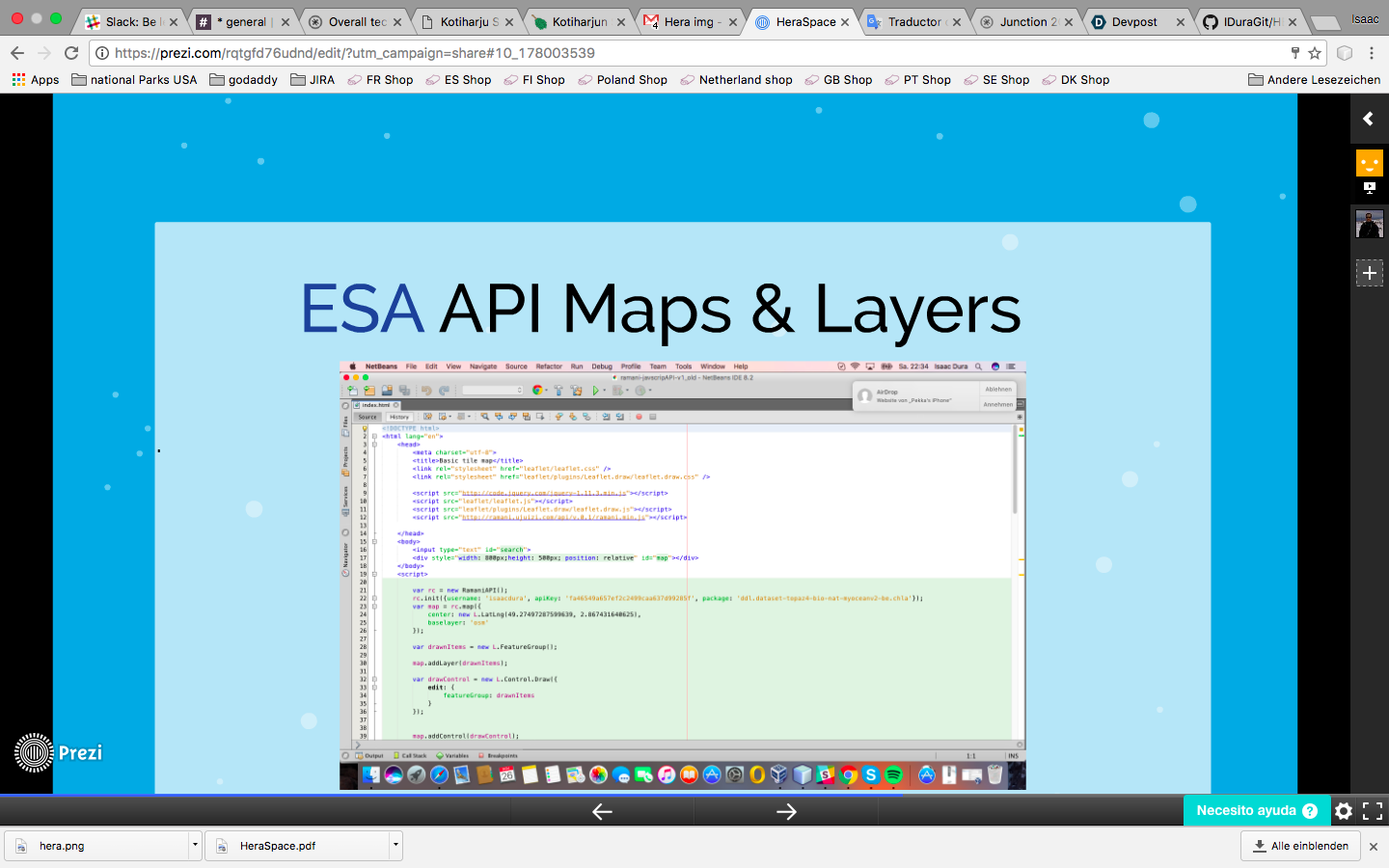Go back in browser history
Screen dimensions: 1389x868
pyautogui.click(x=16, y=53)
